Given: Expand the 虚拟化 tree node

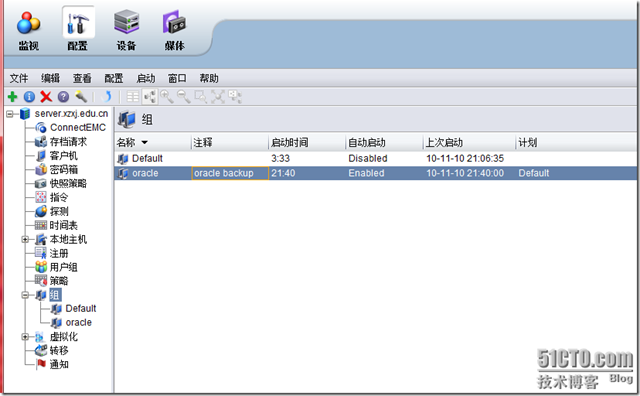Looking at the screenshot, I should [25, 337].
